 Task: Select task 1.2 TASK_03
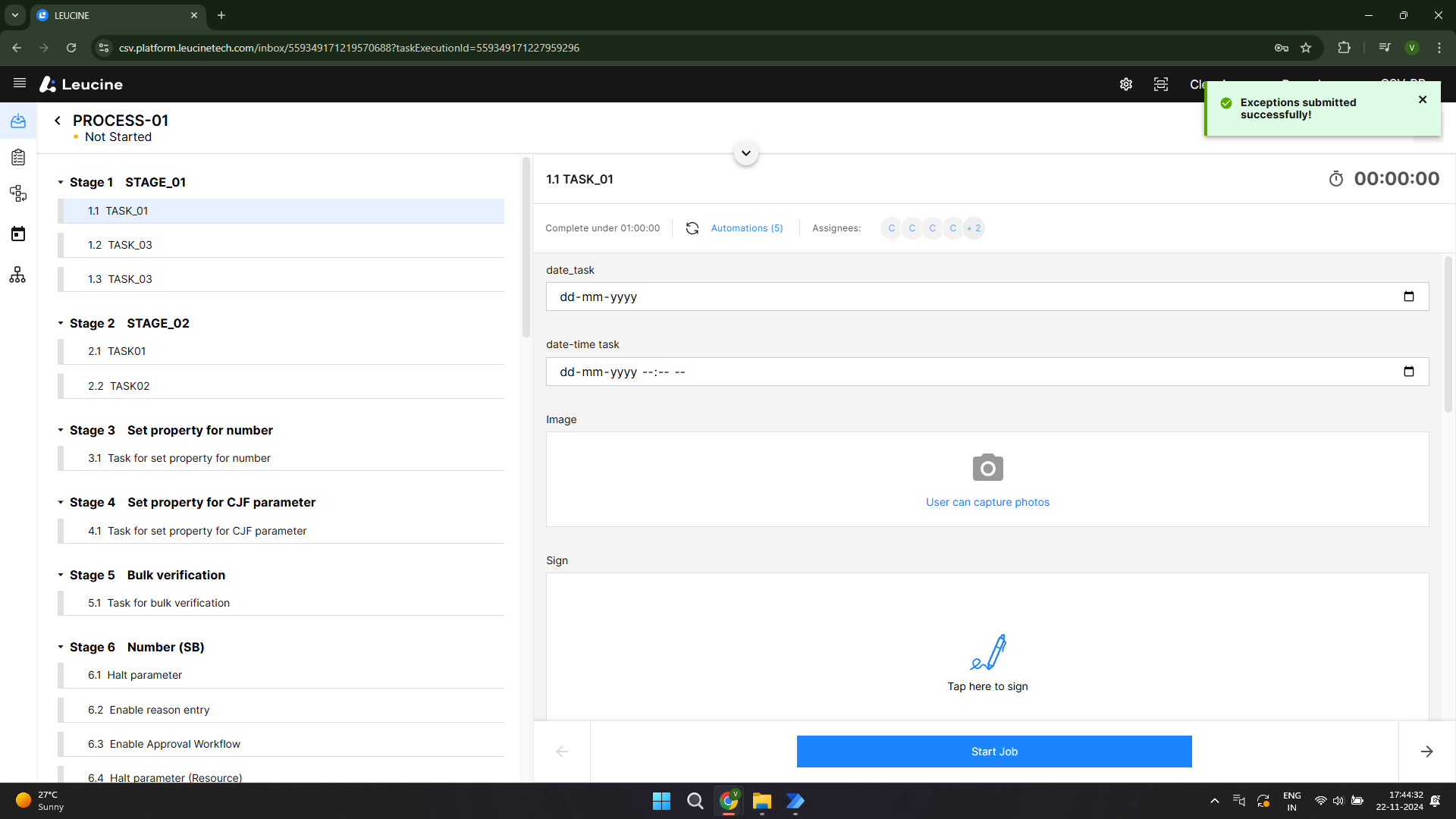(281, 245)
